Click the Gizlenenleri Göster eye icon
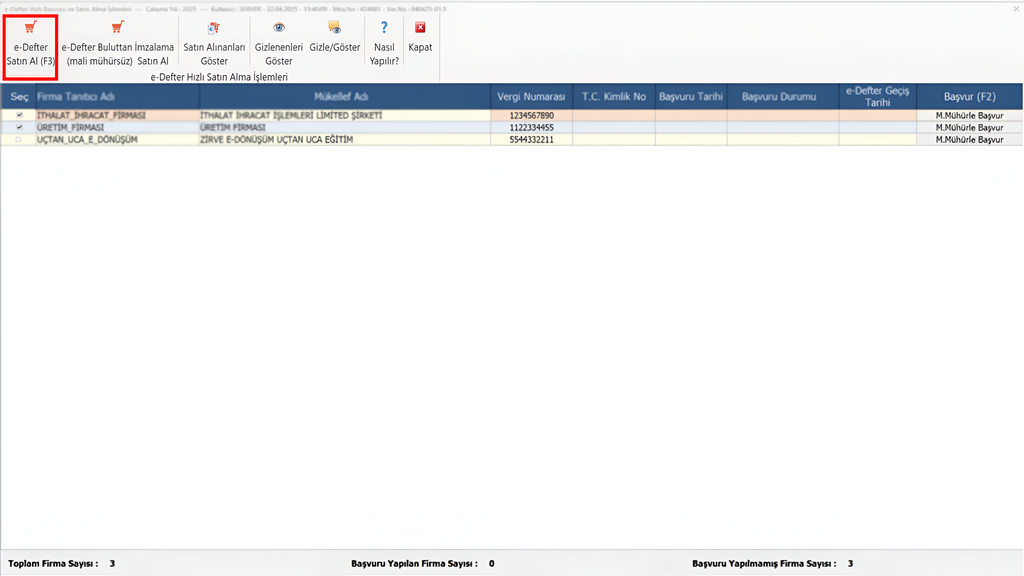The width and height of the screenshot is (1024, 576). click(x=279, y=27)
